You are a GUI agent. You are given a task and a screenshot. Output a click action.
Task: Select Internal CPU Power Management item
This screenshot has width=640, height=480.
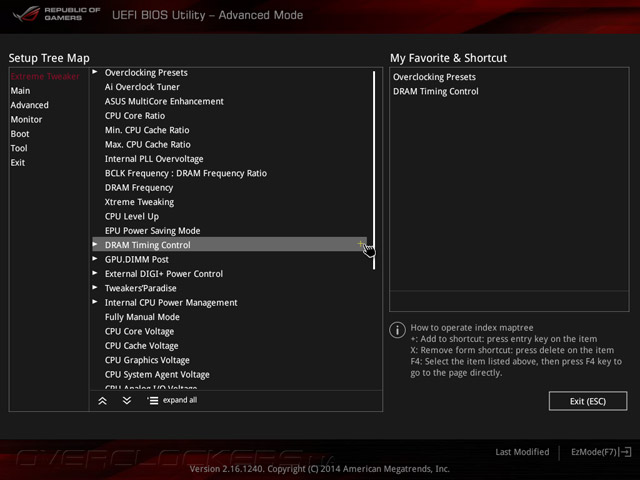tap(171, 302)
